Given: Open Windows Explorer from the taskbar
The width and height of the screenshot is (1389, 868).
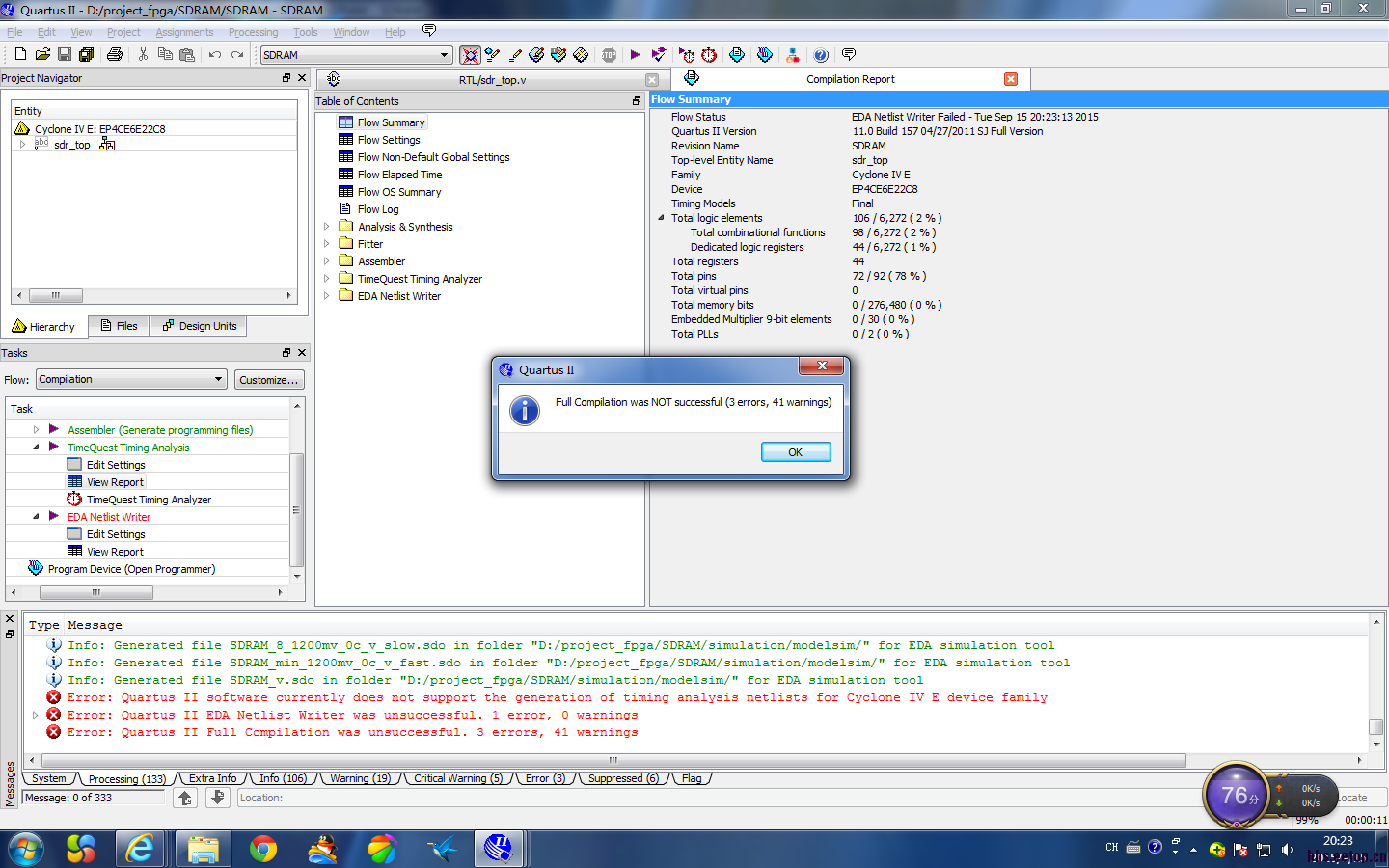Looking at the screenshot, I should point(203,849).
